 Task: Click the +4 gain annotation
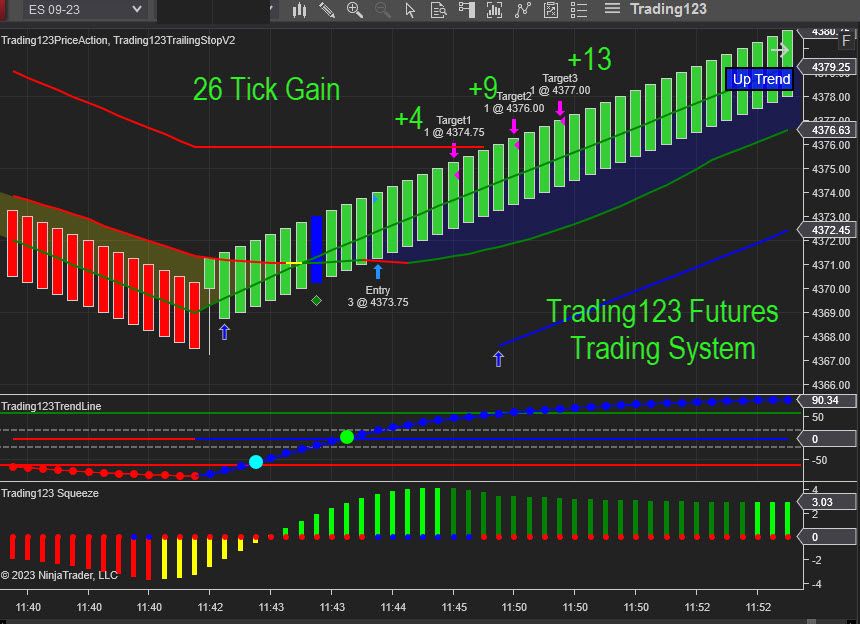click(x=409, y=118)
